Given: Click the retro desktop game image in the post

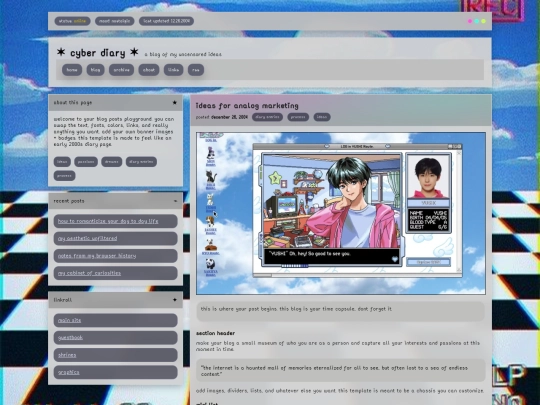Looking at the screenshot, I should pyautogui.click(x=341, y=214).
